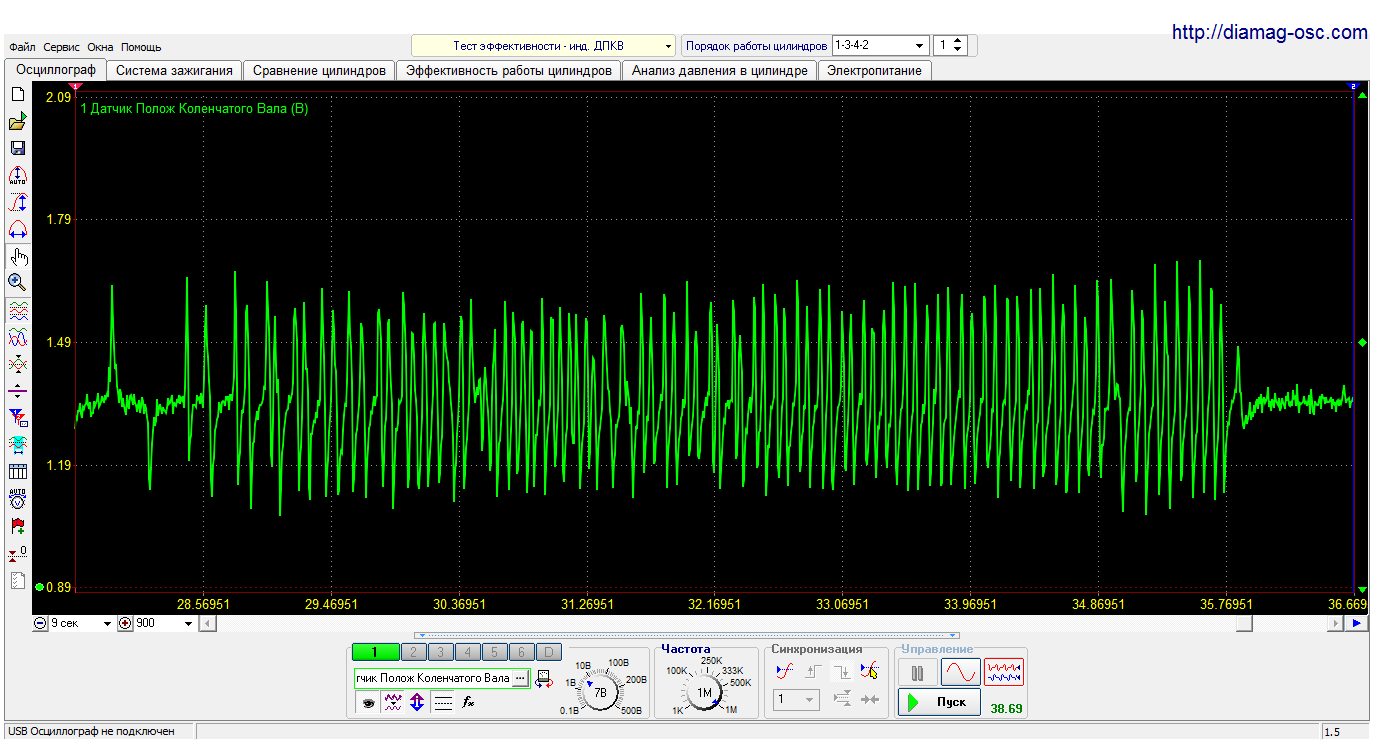Screen dimensions: 1382x744
Task: Toggle channel 2 button
Action: pyautogui.click(x=413, y=652)
